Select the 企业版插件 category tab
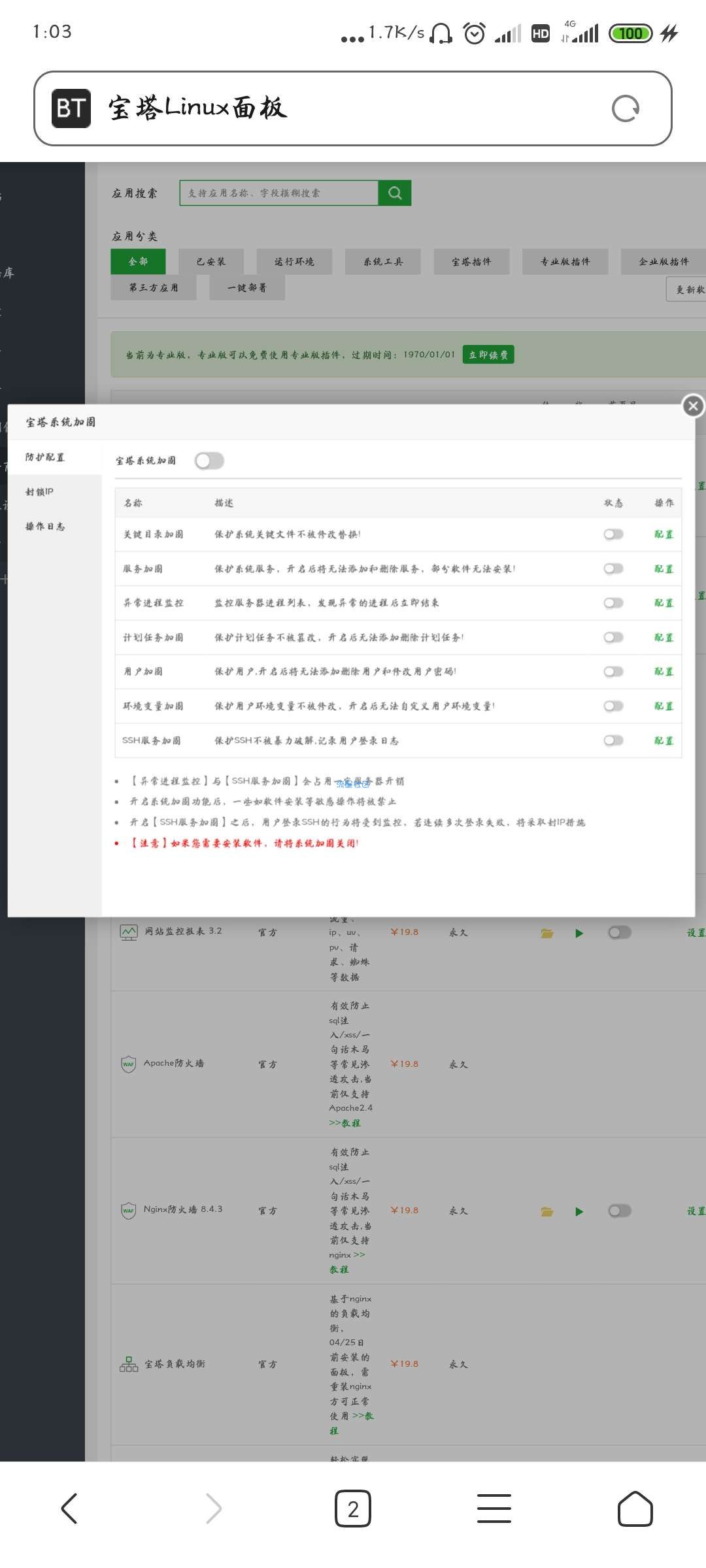The height and width of the screenshot is (1568, 706). (x=664, y=261)
